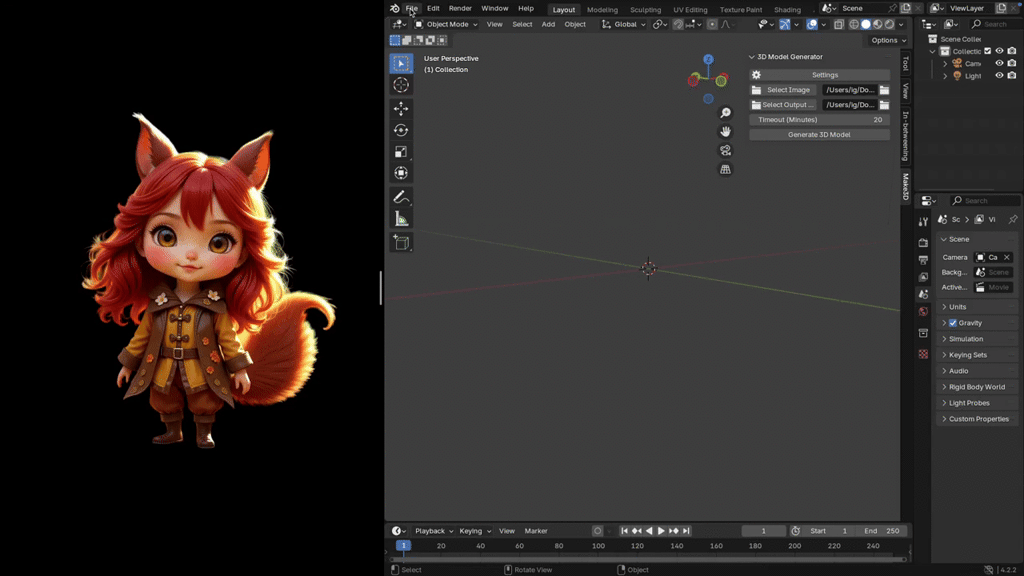1024x576 pixels.
Task: Select the Select Box tool
Action: 401,63
